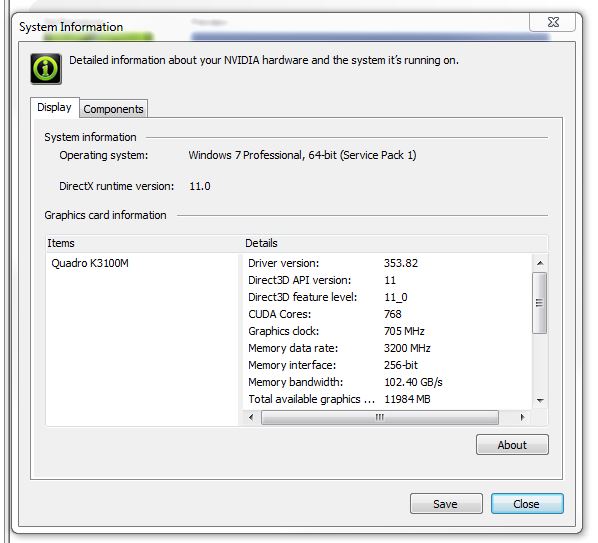
Task: Close the System Information dialog with X
Action: point(553,22)
